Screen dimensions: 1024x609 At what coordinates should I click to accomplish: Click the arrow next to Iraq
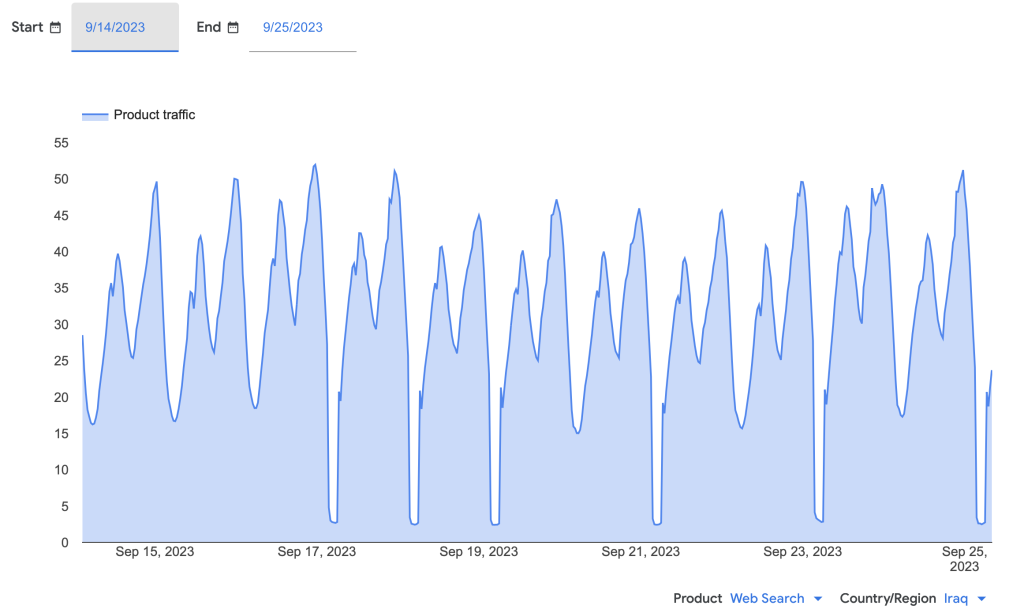pos(981,599)
